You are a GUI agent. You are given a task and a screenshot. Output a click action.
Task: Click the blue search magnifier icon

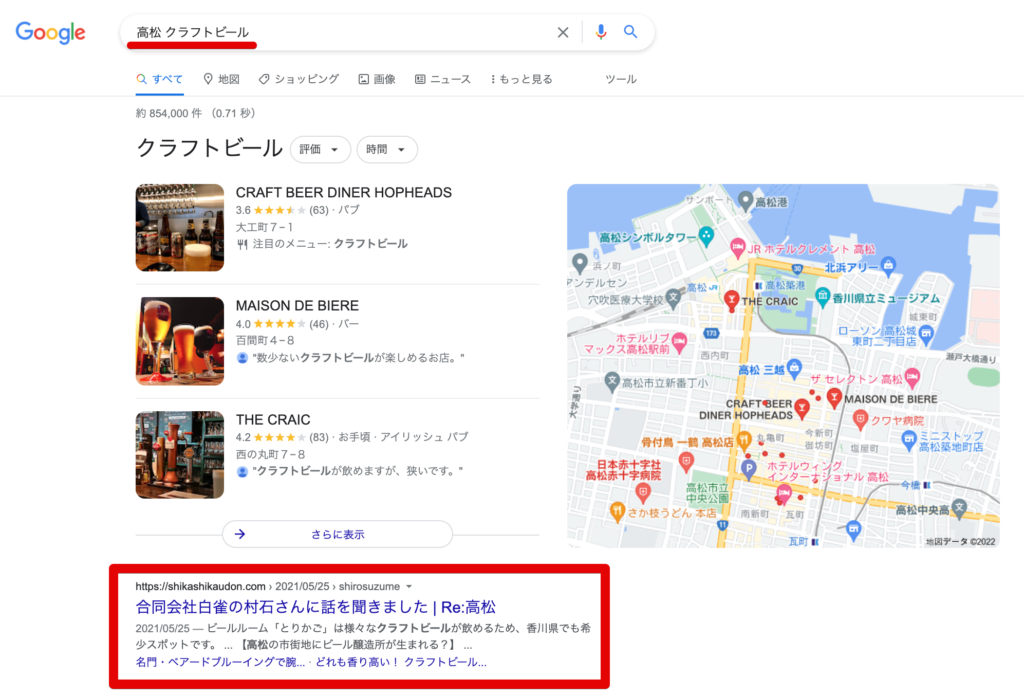coord(630,31)
